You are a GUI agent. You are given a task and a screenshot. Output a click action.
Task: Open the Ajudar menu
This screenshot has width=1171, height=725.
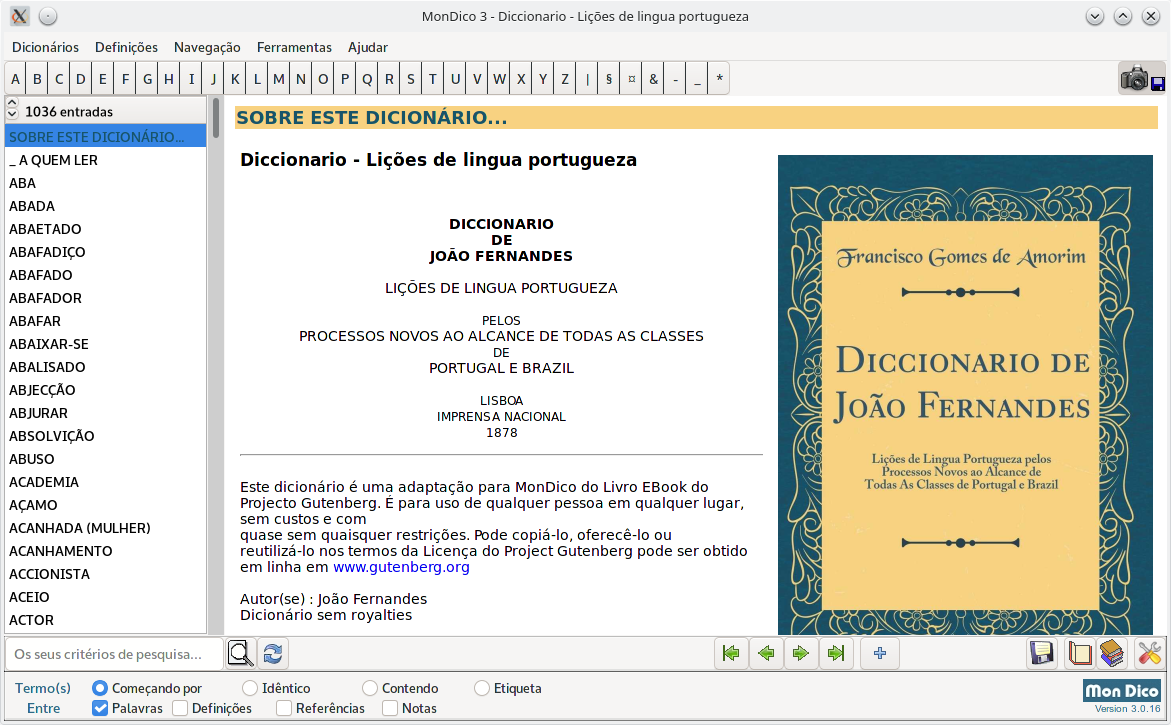367,47
